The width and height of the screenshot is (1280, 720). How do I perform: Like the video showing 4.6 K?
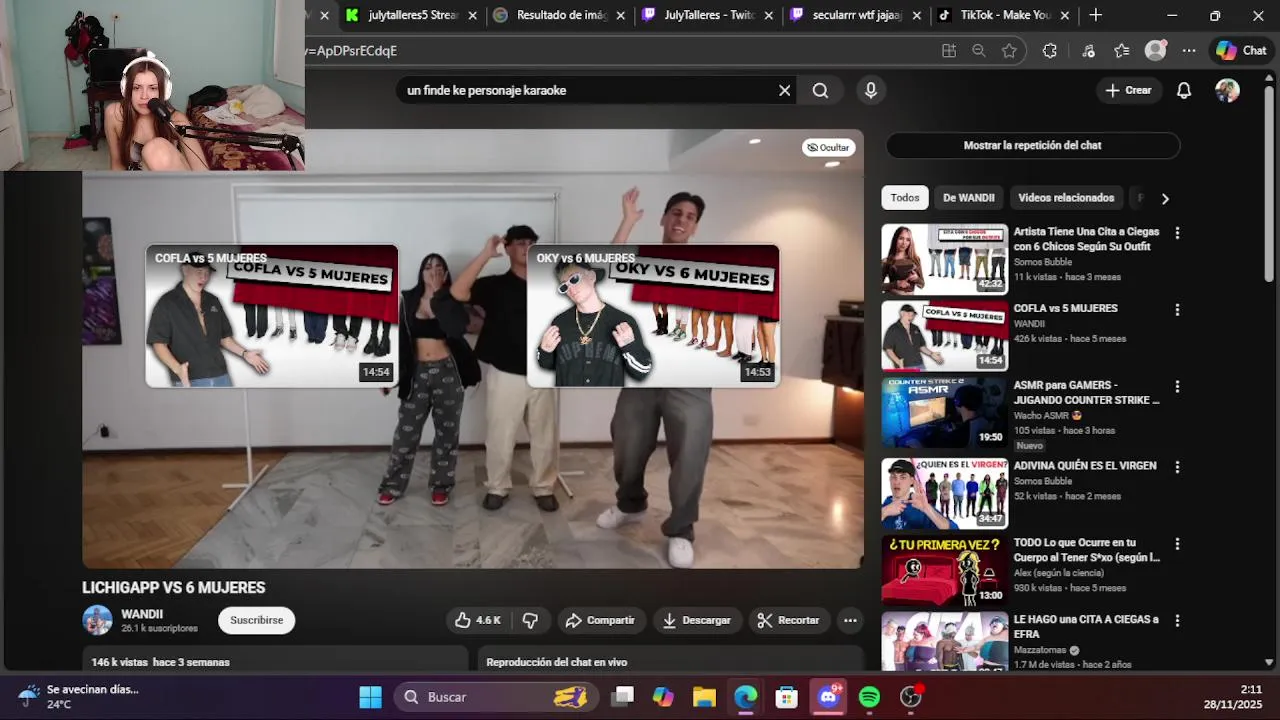[478, 620]
